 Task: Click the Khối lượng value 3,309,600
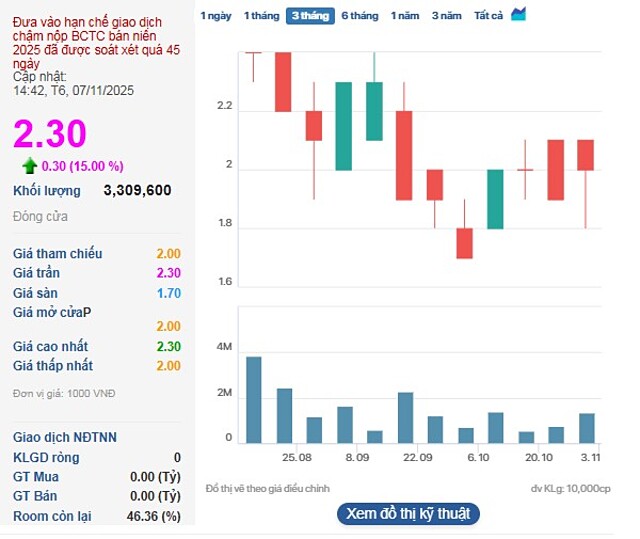[137, 190]
